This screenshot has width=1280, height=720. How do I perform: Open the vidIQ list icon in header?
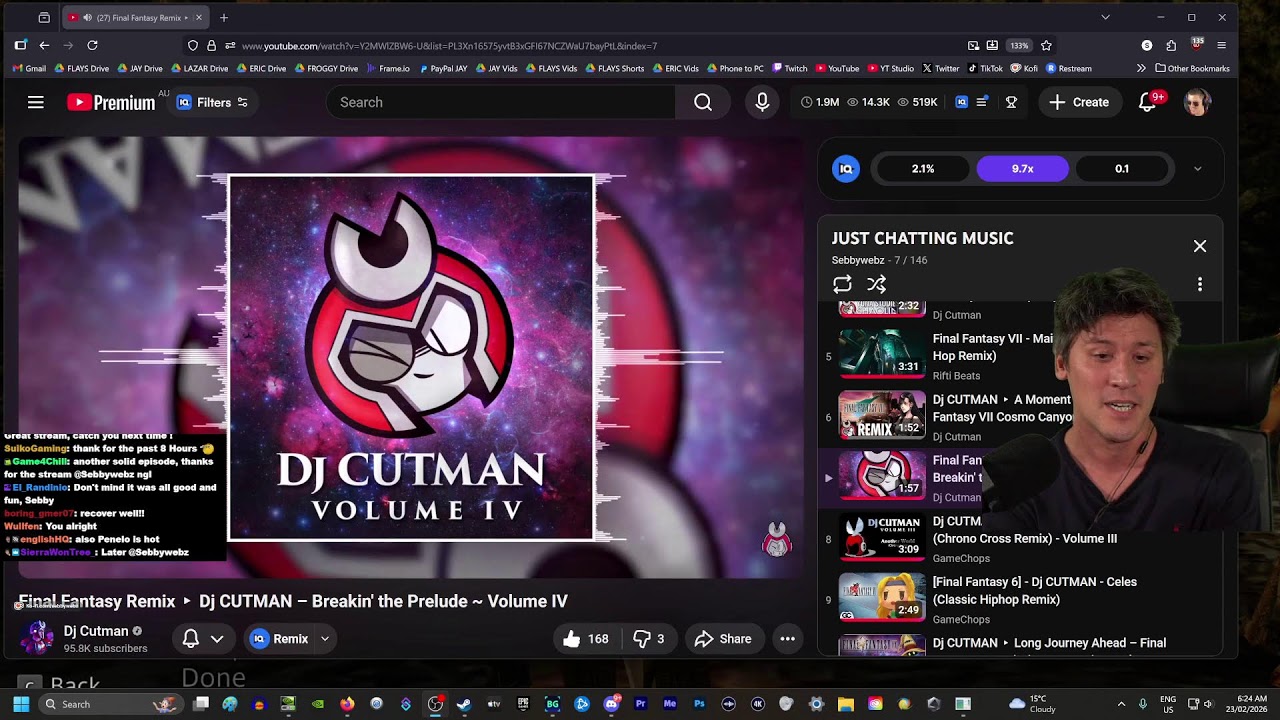coord(982,102)
